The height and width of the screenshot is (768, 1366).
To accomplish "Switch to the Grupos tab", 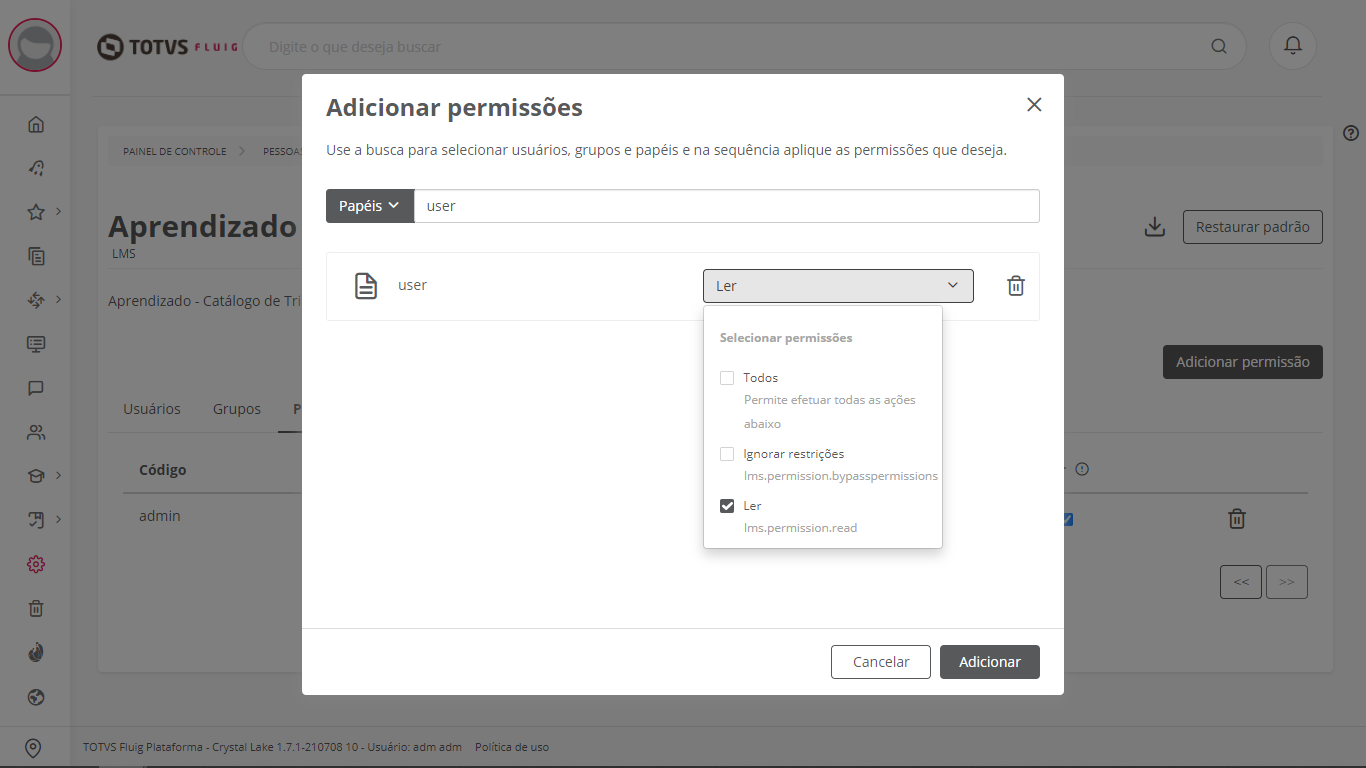I will (x=237, y=409).
